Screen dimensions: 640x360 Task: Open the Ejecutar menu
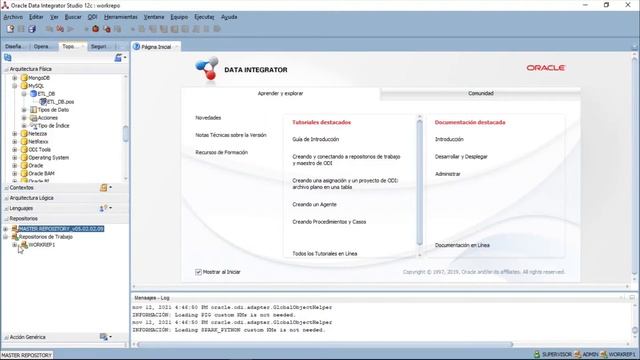pos(204,17)
